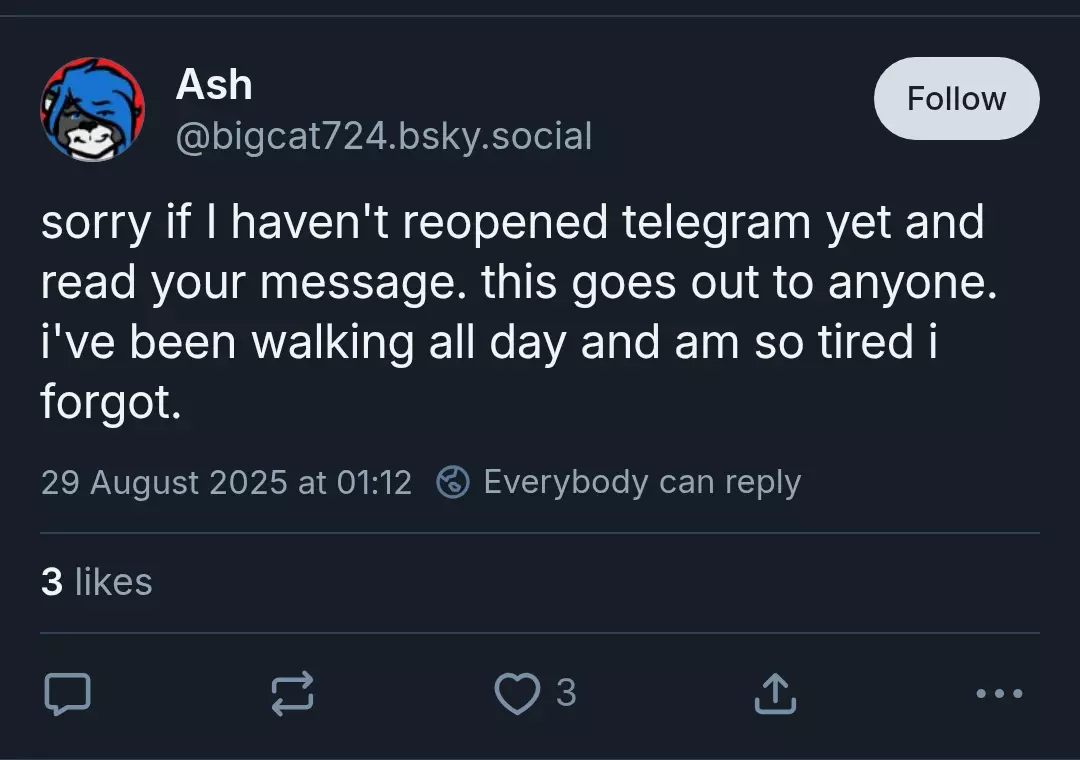Like the post with the heart icon
The image size is (1080, 760).
click(517, 693)
